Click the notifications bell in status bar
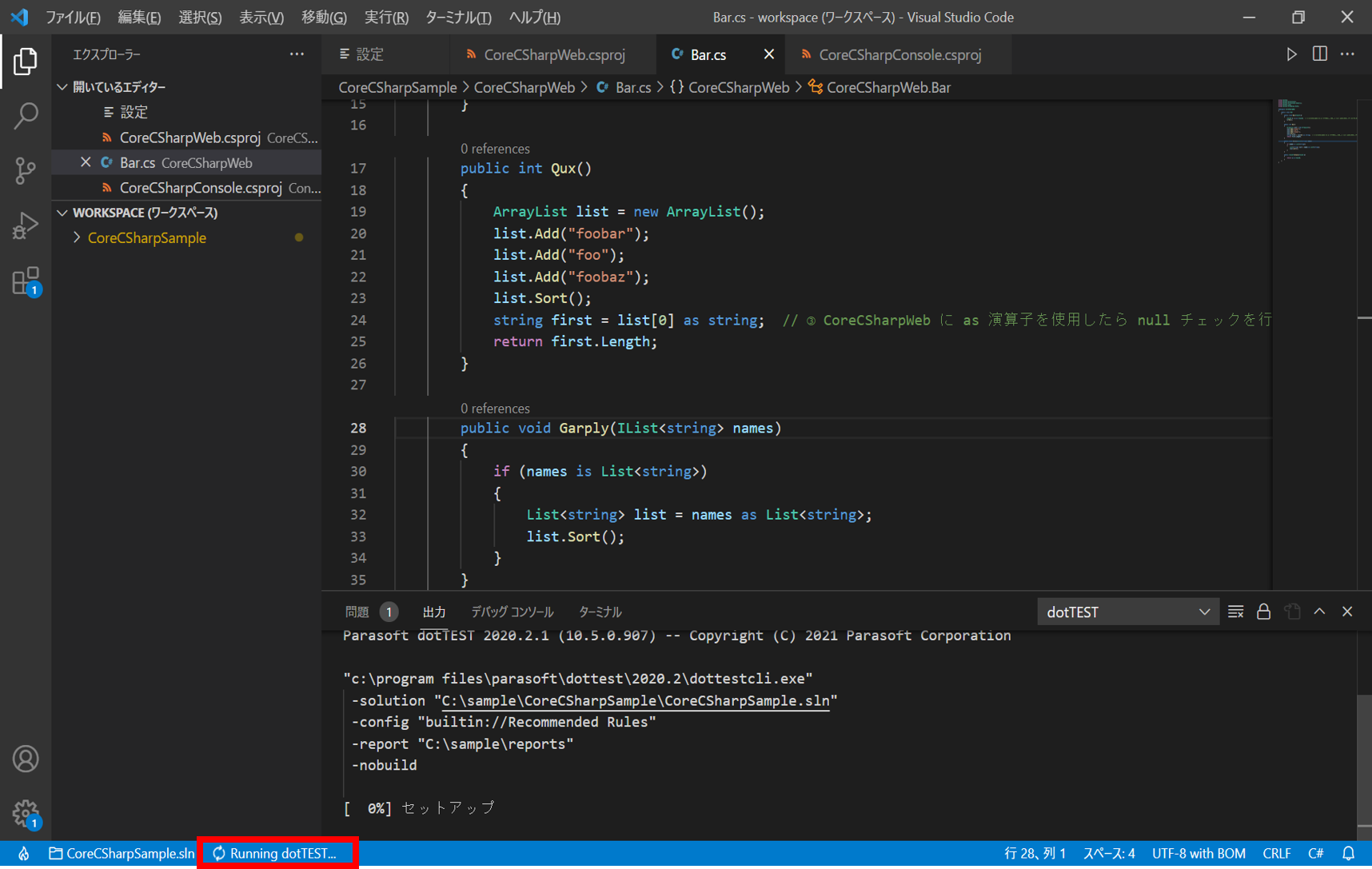 tap(1348, 853)
